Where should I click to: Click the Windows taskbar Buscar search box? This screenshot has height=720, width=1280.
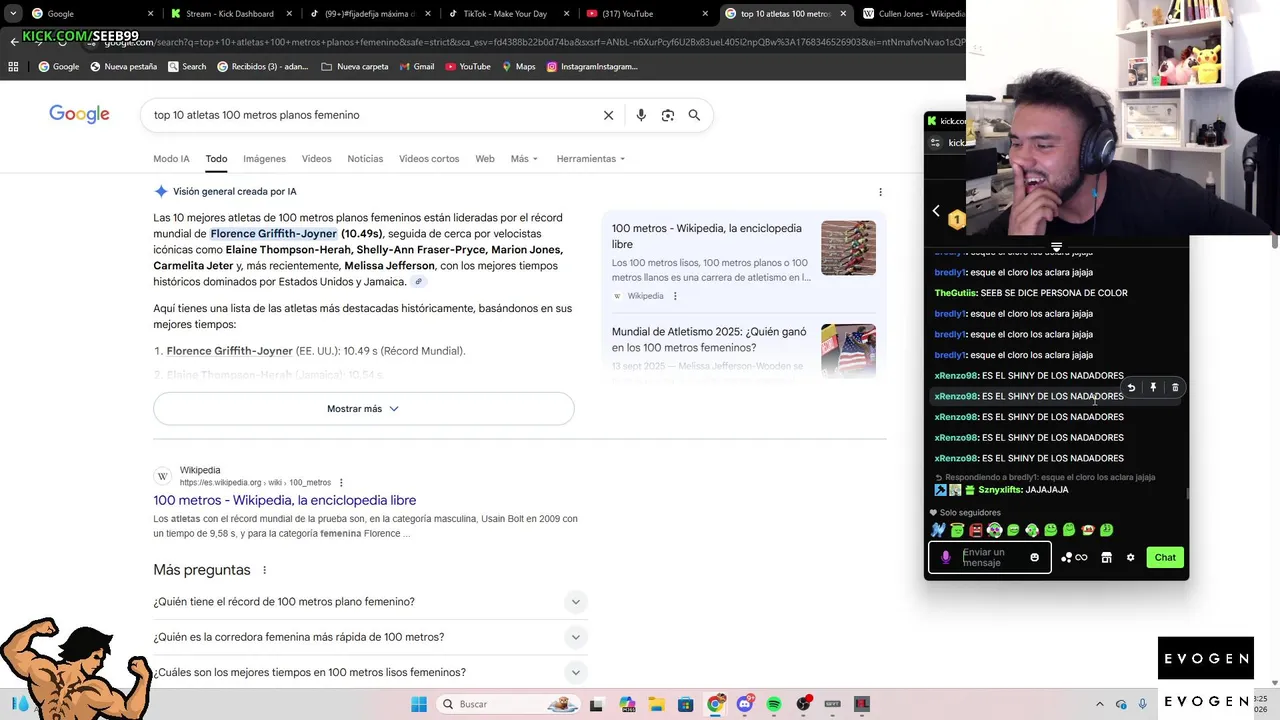pos(508,704)
